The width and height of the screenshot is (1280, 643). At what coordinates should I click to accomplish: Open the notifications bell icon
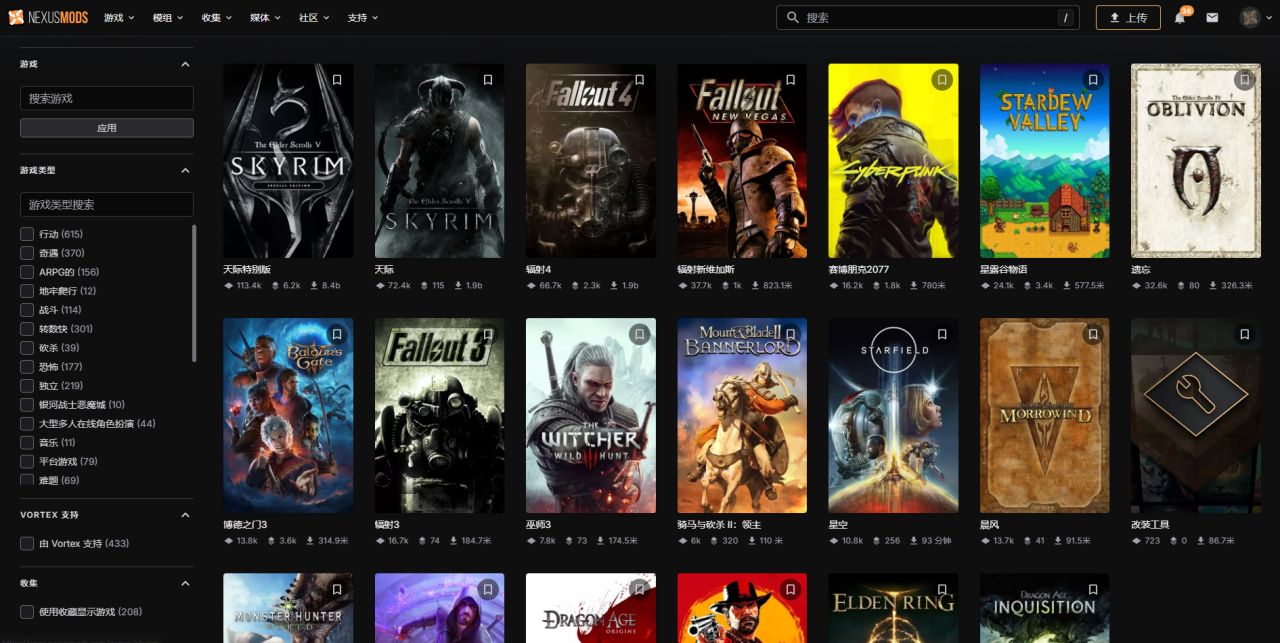1180,17
